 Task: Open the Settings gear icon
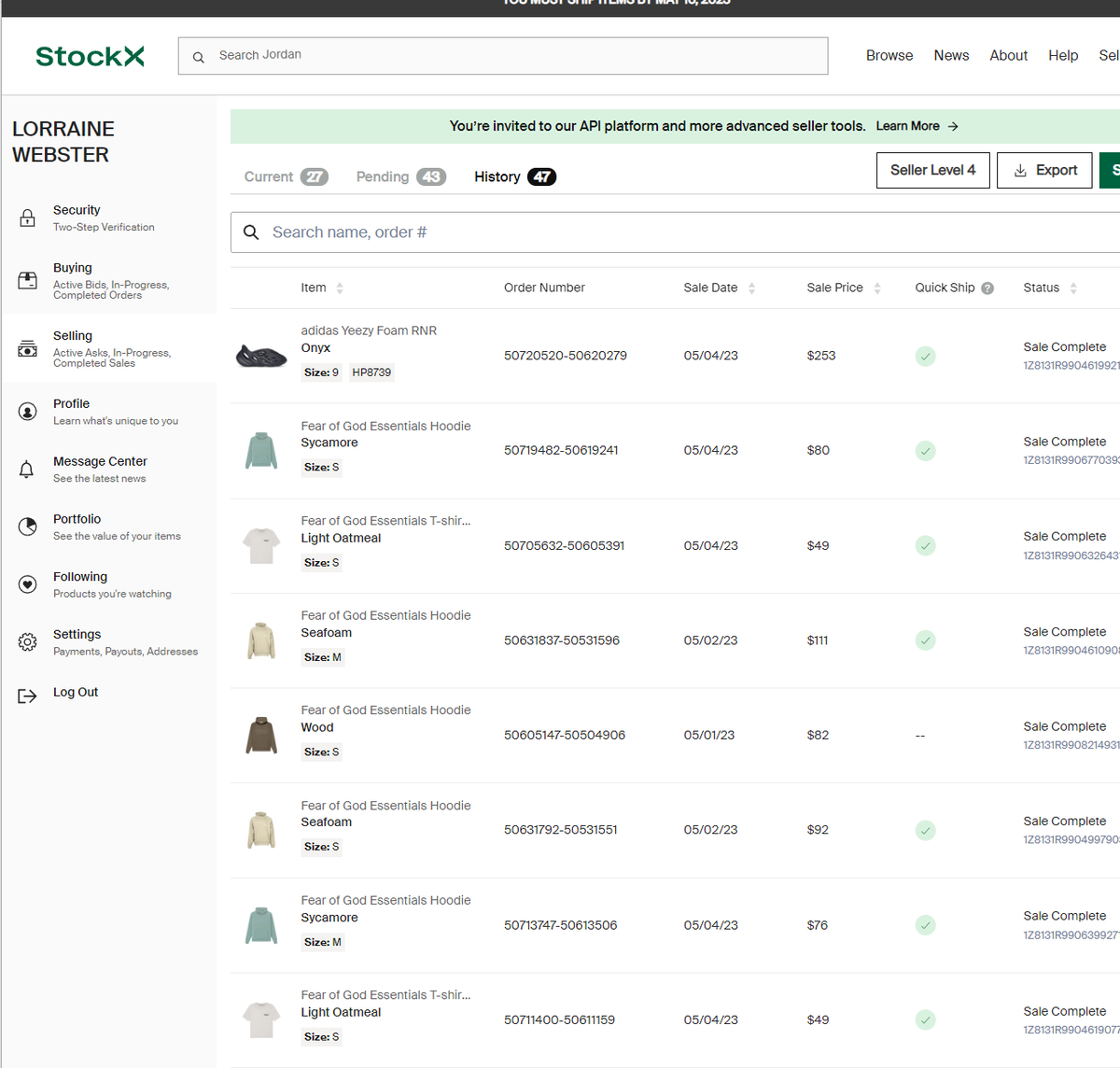point(28,642)
